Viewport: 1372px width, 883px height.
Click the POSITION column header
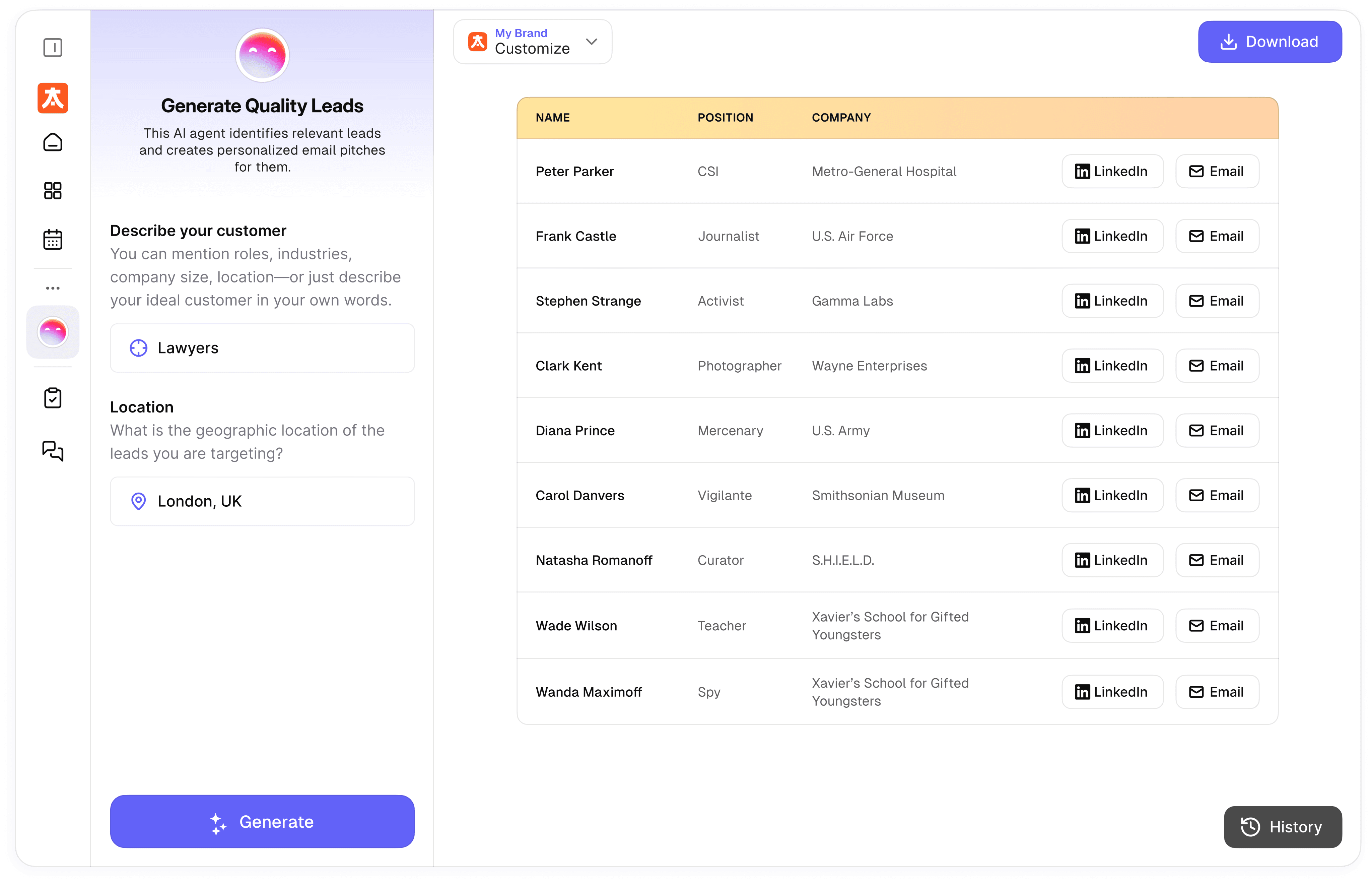pyautogui.click(x=725, y=118)
